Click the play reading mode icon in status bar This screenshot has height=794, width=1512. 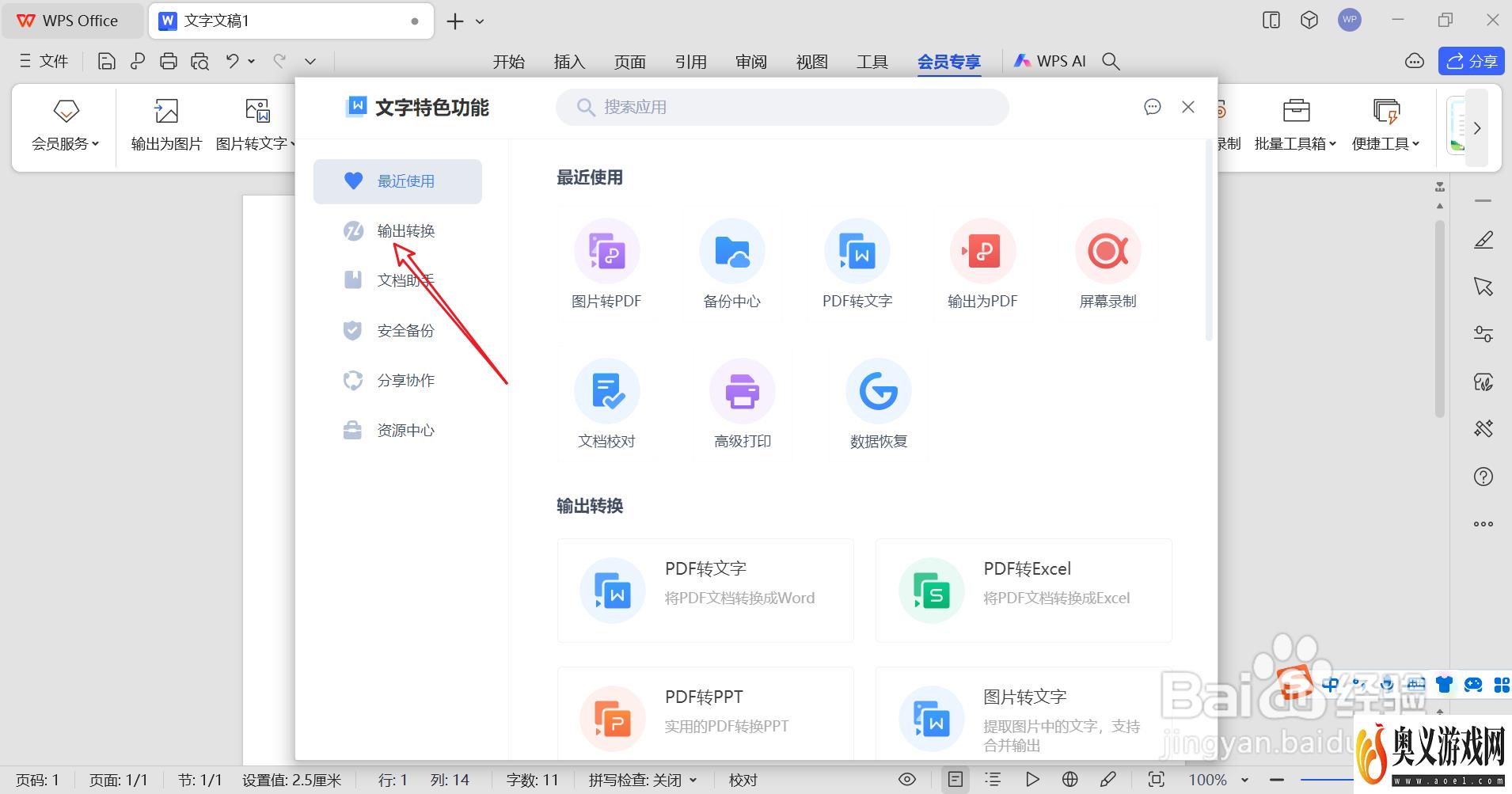click(x=1032, y=779)
